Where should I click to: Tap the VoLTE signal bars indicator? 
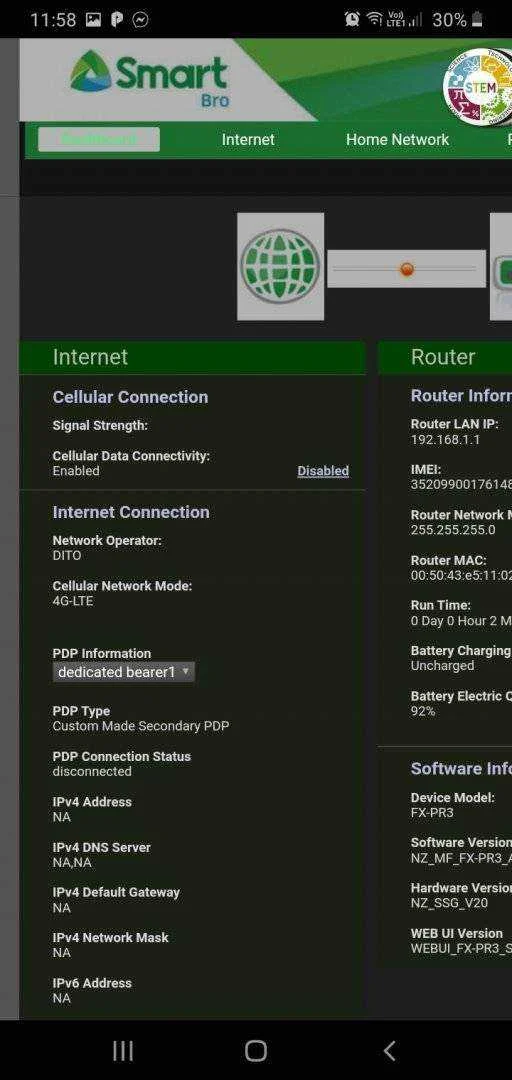point(405,19)
